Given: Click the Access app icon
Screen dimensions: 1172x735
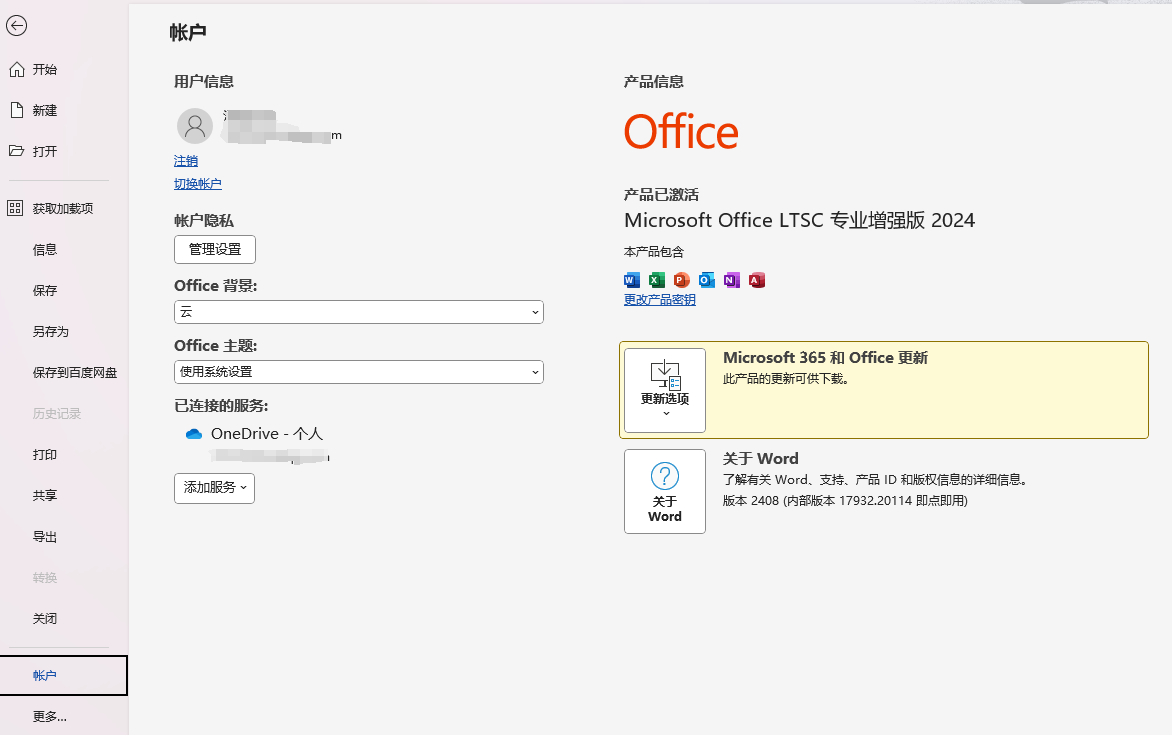Looking at the screenshot, I should click(x=756, y=280).
